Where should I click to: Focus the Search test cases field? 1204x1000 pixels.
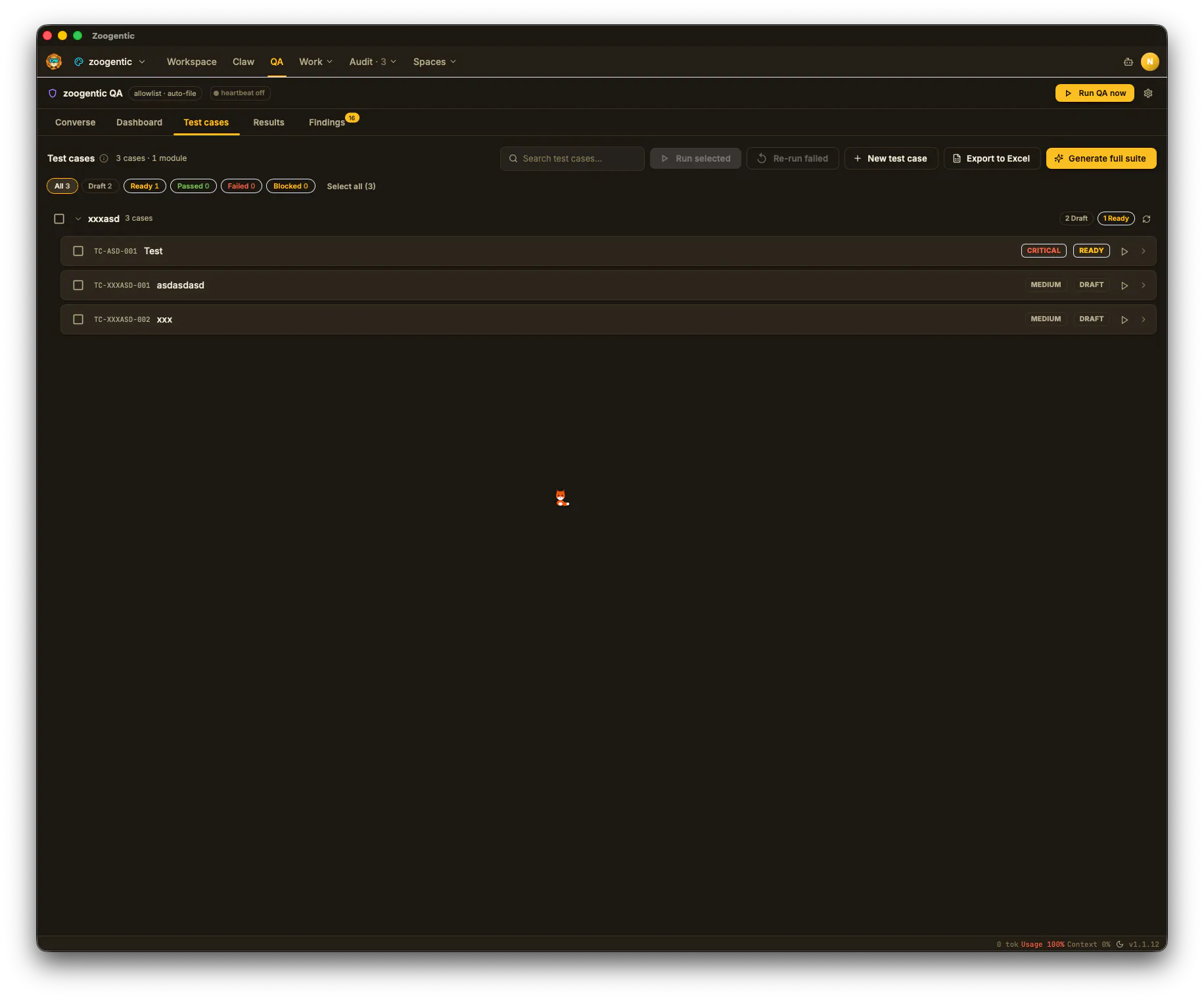tap(572, 158)
